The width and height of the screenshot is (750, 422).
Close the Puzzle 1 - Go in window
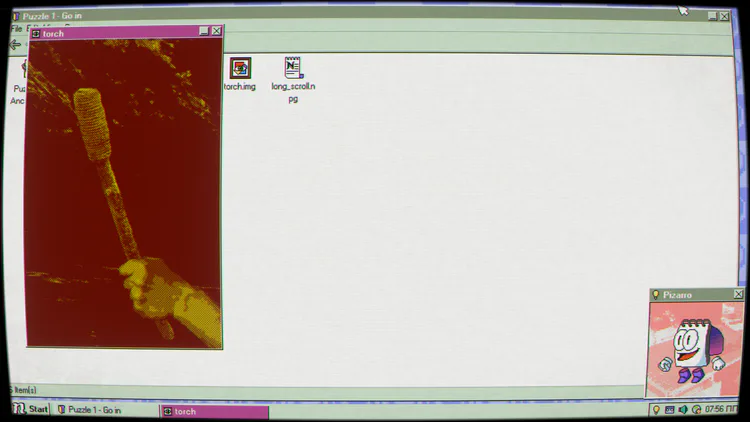(725, 16)
